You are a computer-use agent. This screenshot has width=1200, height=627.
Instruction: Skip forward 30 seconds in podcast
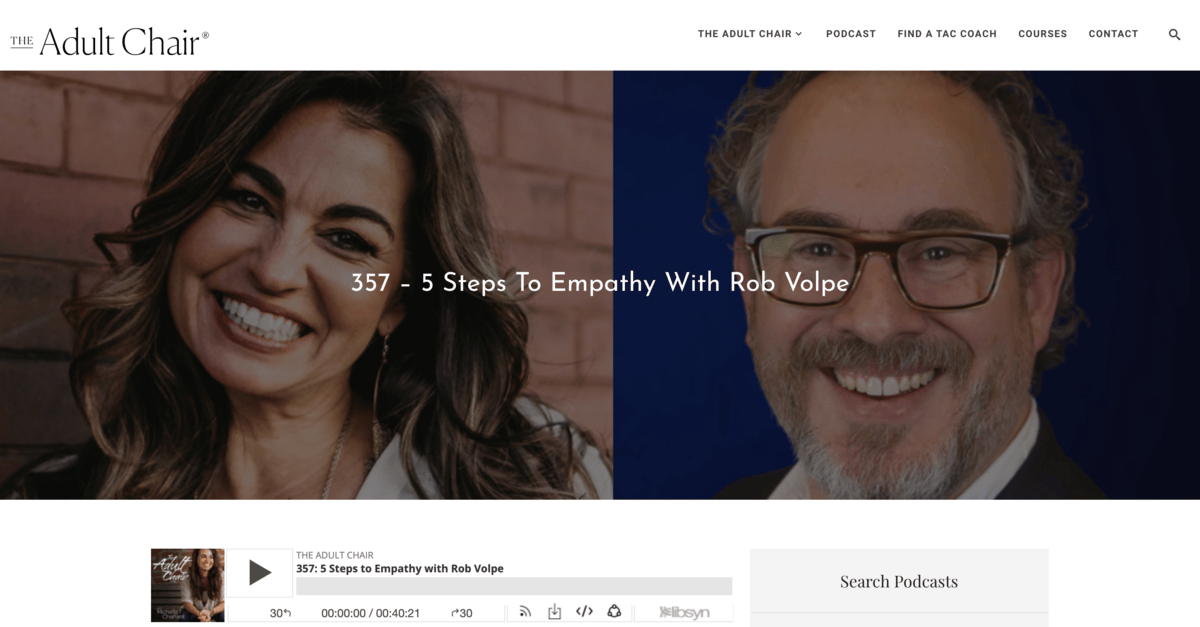(x=461, y=613)
